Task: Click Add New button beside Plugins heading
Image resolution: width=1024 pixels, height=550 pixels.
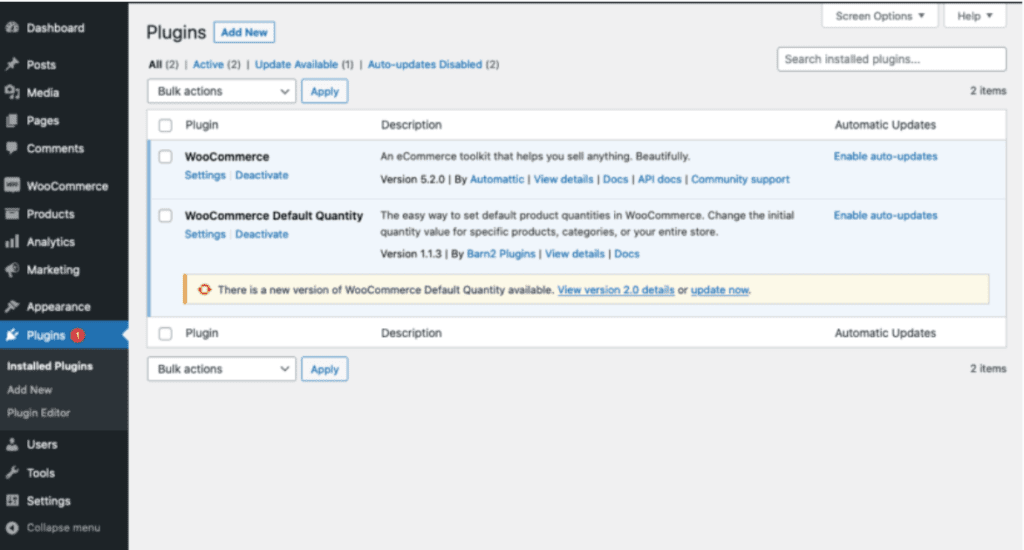Action: 244,32
